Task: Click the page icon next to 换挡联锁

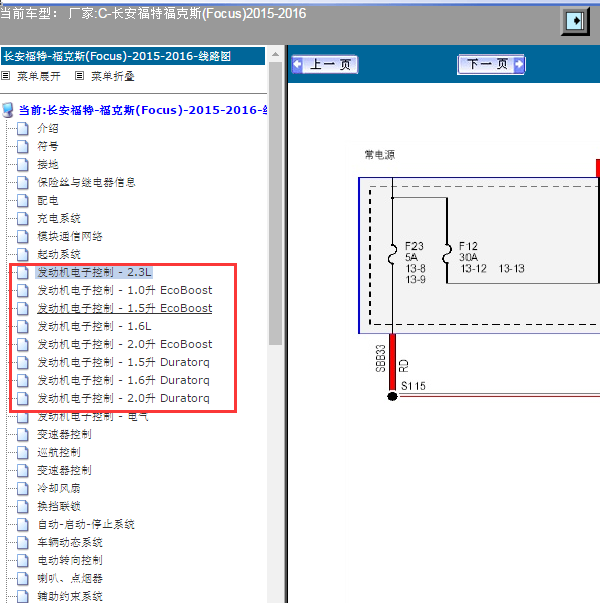Action: 23,506
